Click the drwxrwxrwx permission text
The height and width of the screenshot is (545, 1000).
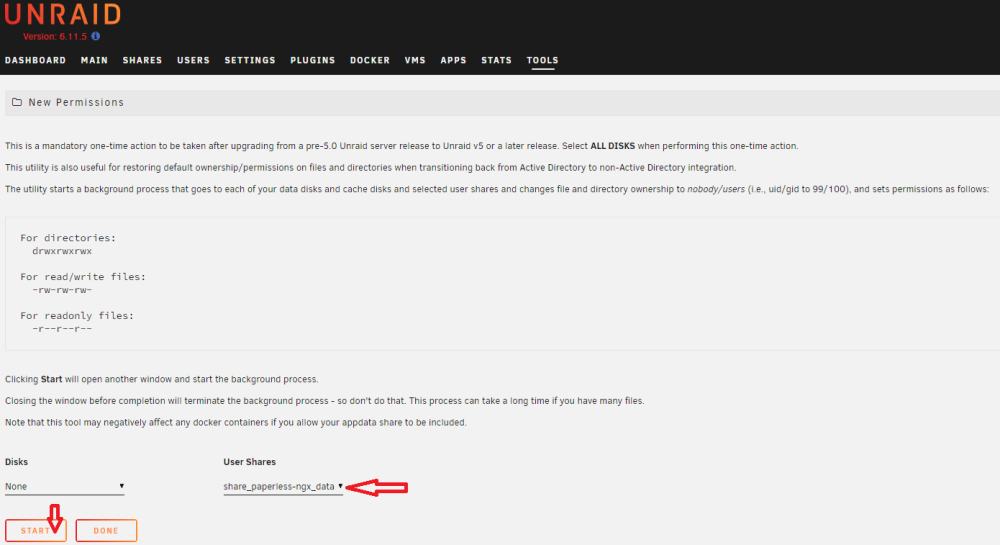tap(62, 251)
